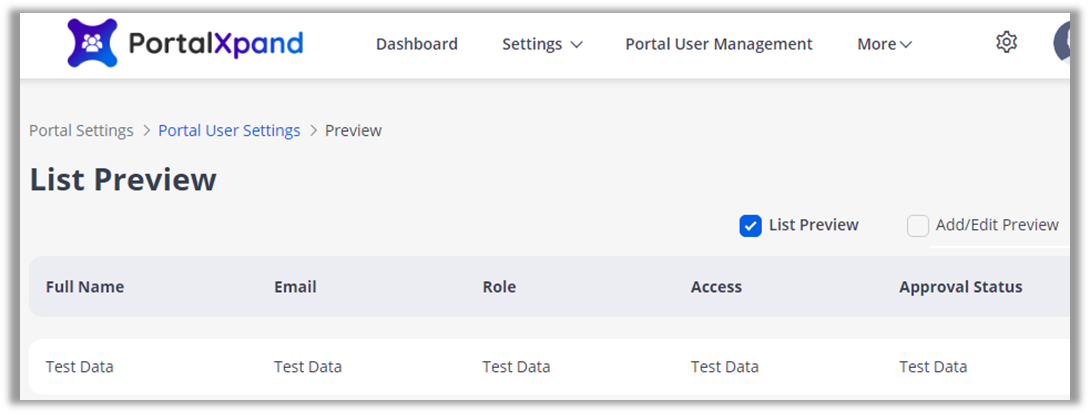The image size is (1091, 414).
Task: Click the Role column header
Action: (x=499, y=287)
